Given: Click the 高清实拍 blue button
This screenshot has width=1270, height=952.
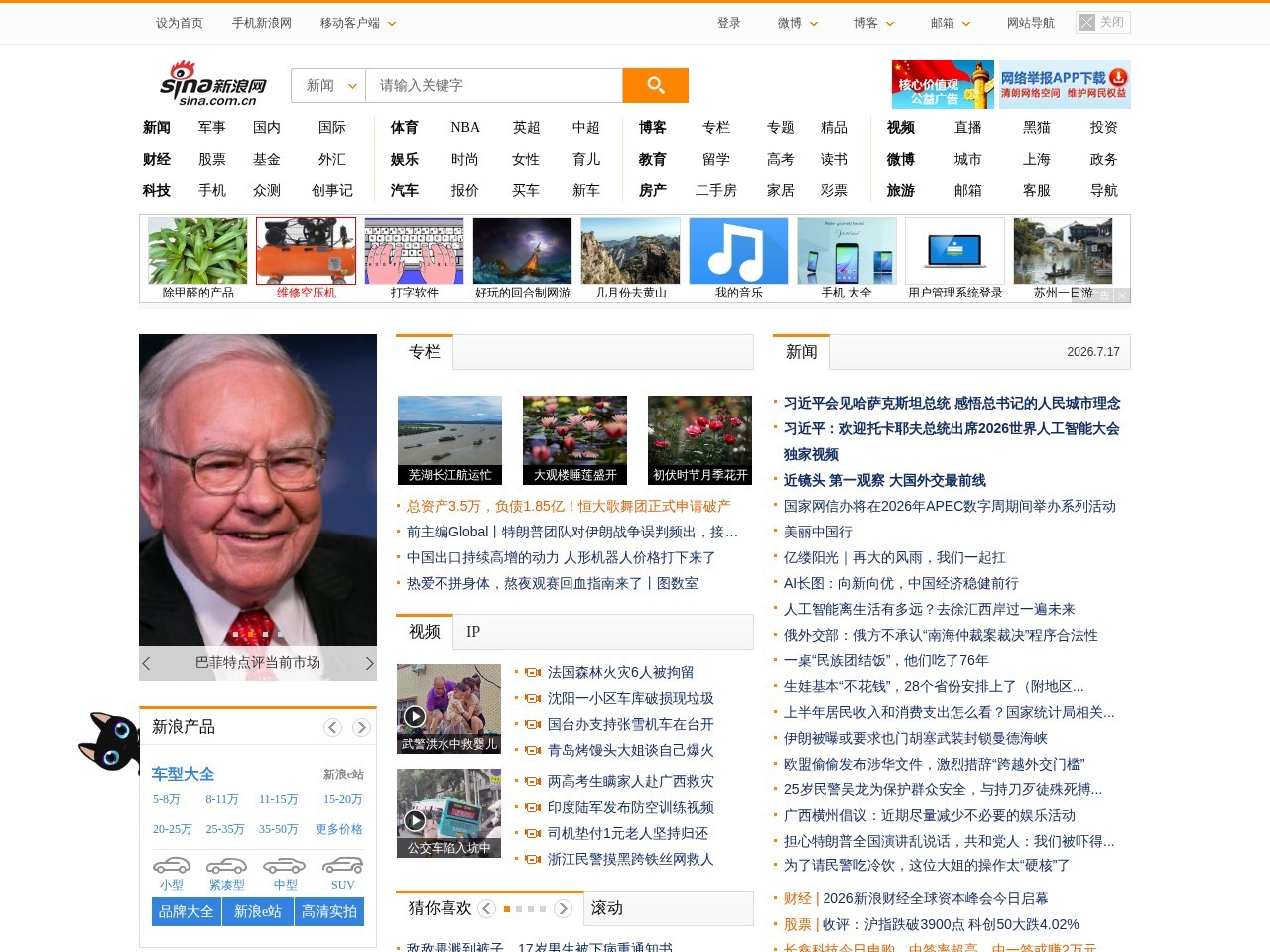Looking at the screenshot, I should coord(329,912).
